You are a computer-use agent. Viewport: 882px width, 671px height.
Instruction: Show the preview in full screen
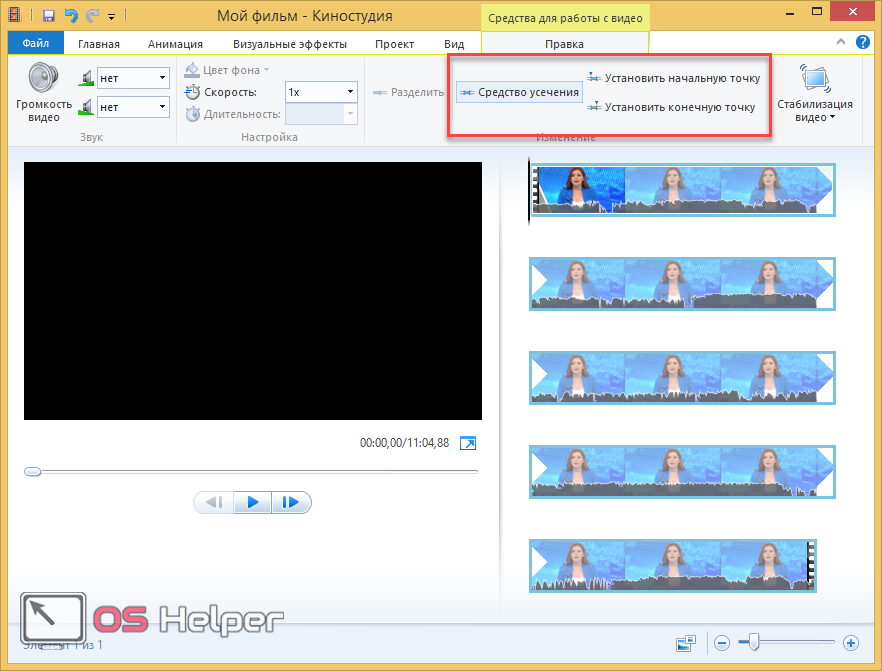pos(468,443)
